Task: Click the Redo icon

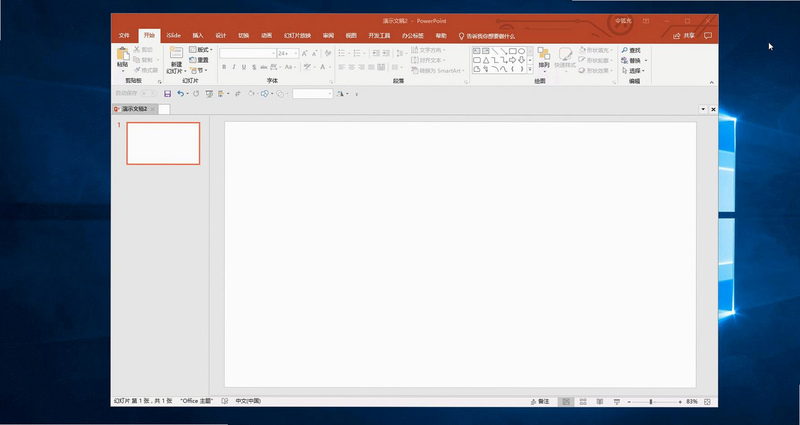Action: tap(196, 94)
